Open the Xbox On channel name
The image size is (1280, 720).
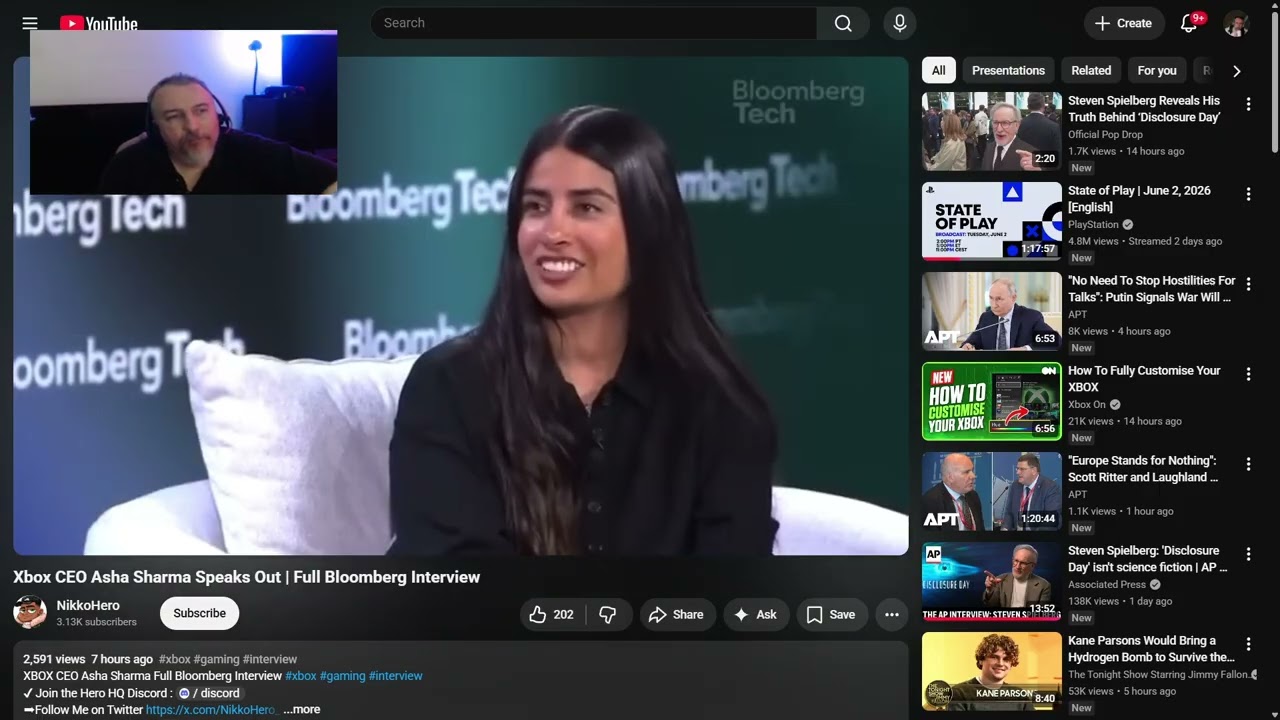1087,405
